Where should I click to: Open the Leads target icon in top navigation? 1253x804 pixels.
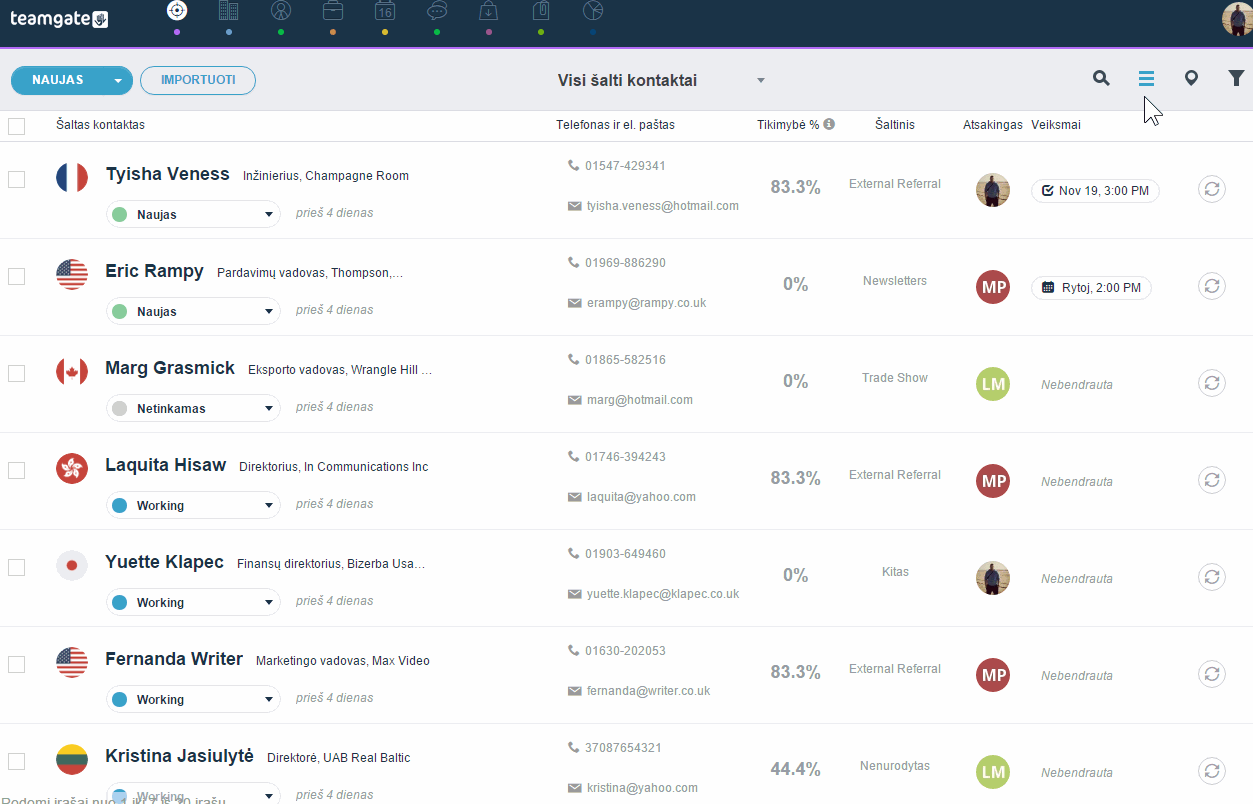coord(177,11)
